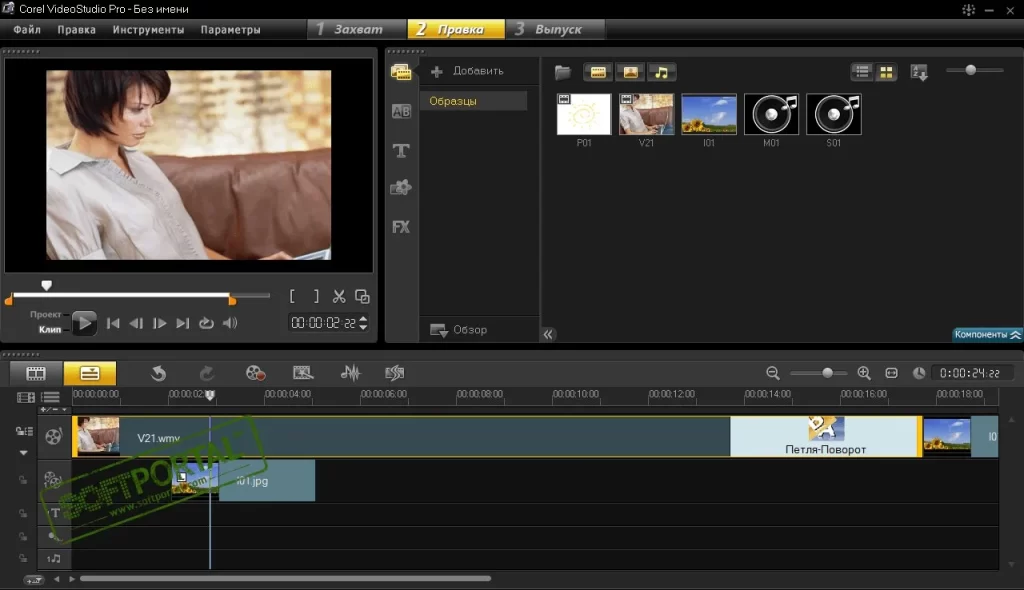The image size is (1024, 590).
Task: Collapse the library panel with double-arrow
Action: tap(548, 333)
